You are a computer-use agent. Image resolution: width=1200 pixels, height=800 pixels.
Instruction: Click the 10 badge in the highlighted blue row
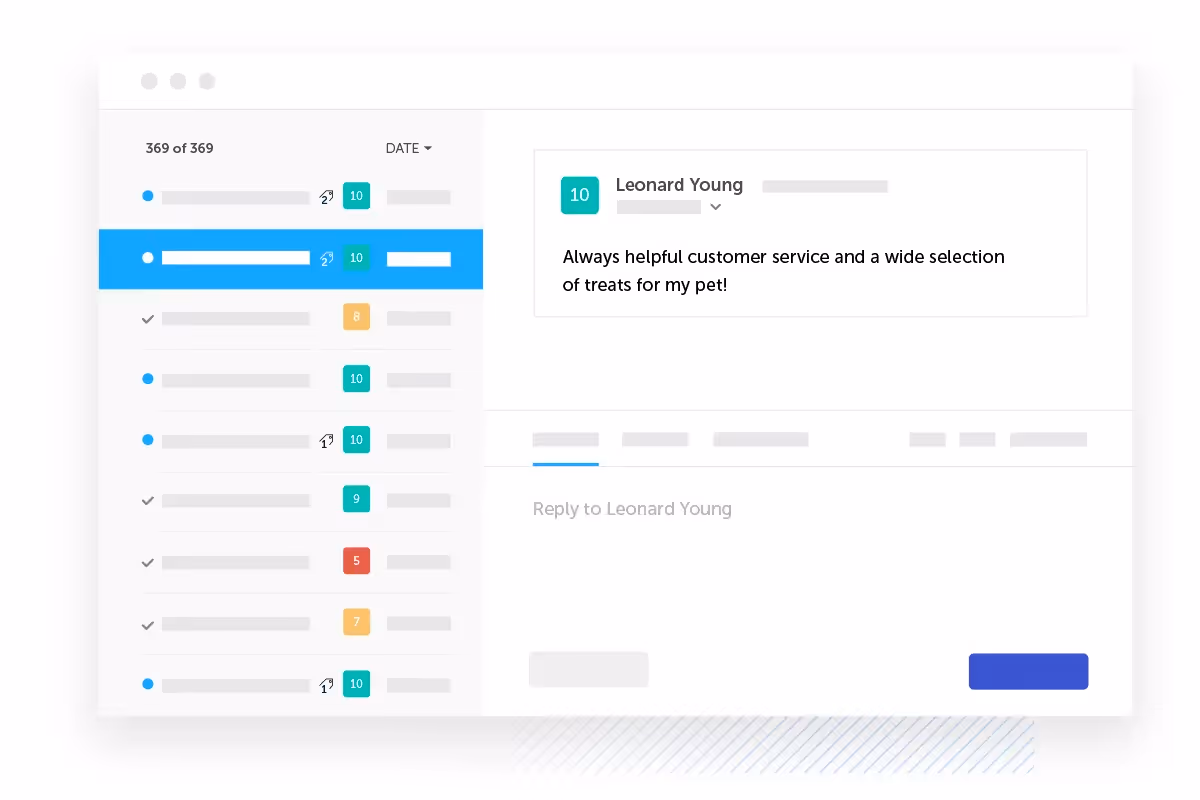tap(356, 258)
